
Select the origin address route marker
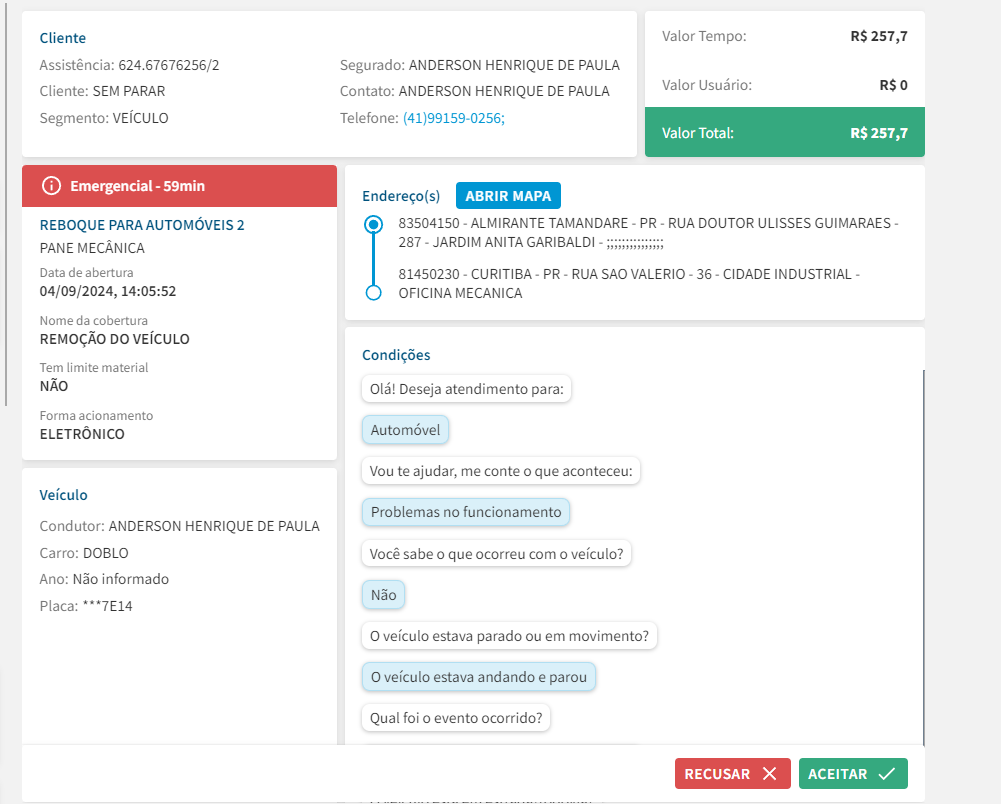pyautogui.click(x=374, y=225)
